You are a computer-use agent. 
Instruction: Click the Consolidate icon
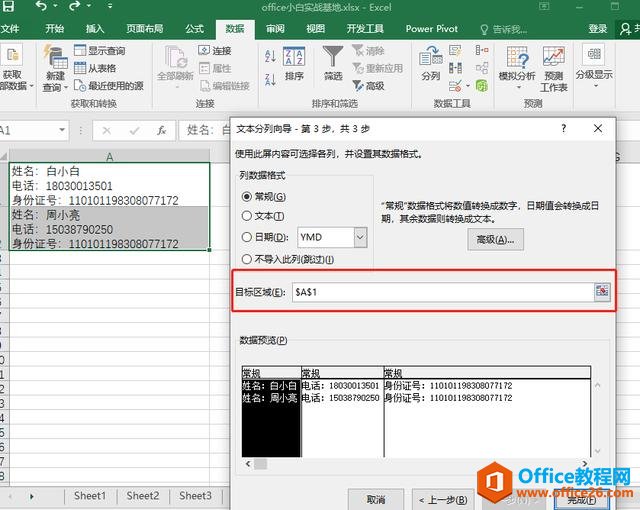[482, 50]
